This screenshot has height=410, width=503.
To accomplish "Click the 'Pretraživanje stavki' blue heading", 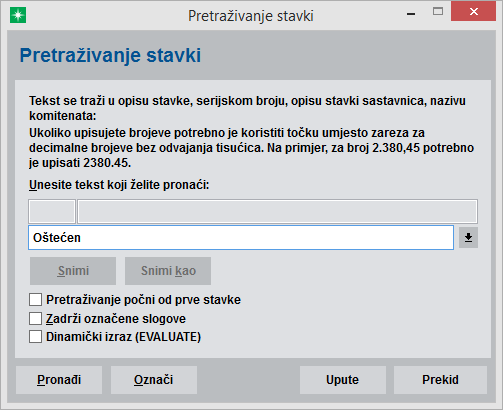I will tap(110, 55).
